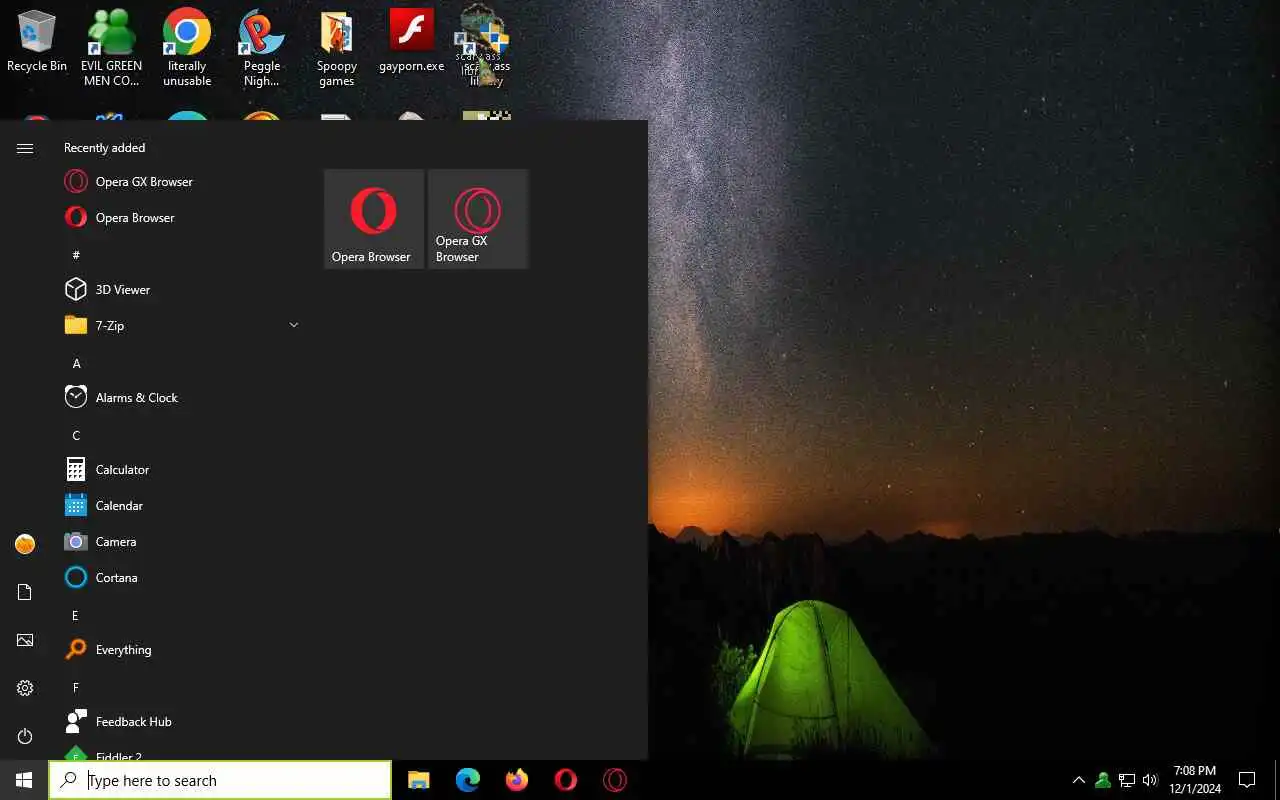Viewport: 1280px width, 800px height.
Task: Launch 3D Viewer app
Action: pyautogui.click(x=180, y=290)
